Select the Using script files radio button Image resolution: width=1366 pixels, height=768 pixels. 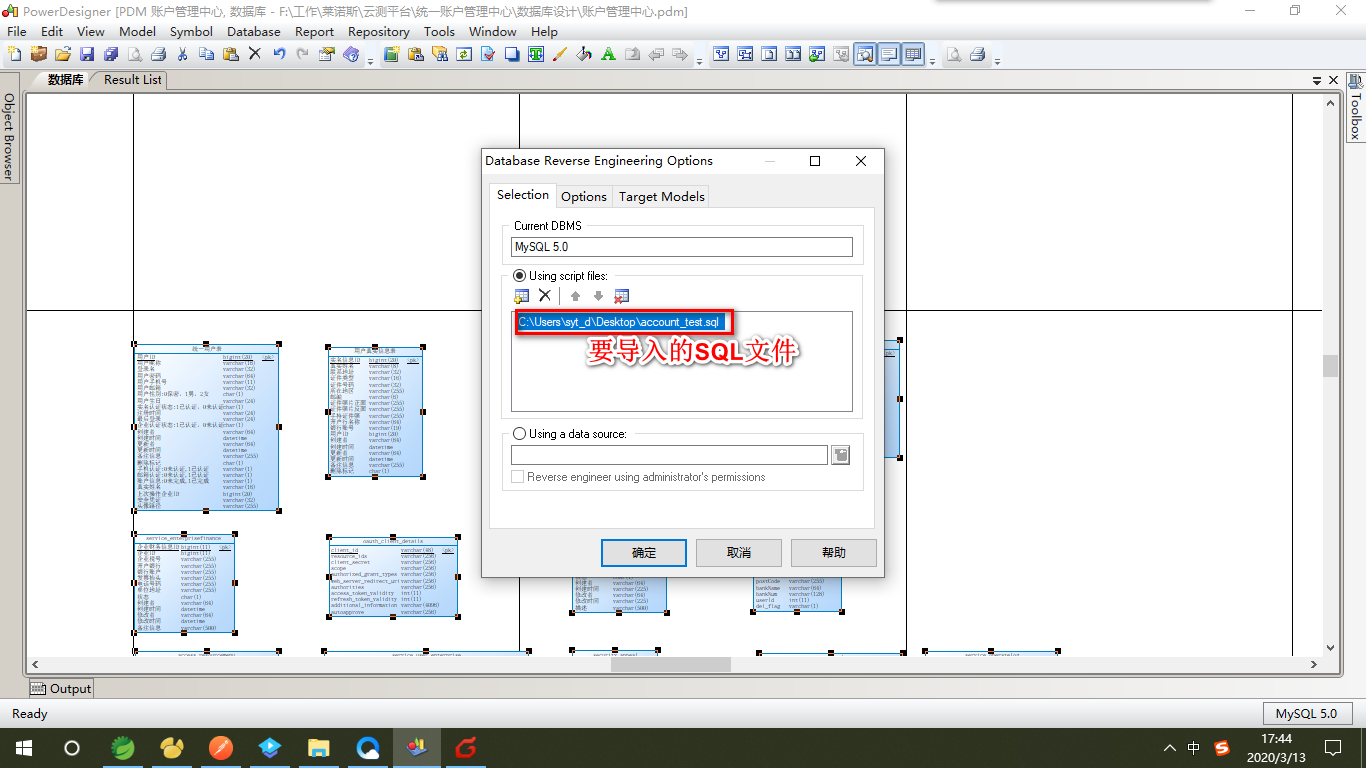click(519, 276)
